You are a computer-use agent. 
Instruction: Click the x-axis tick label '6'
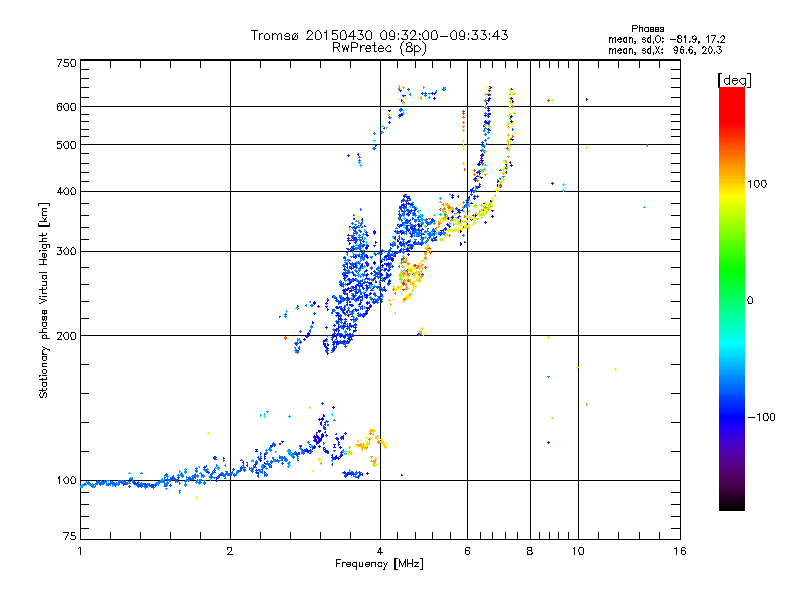pyautogui.click(x=467, y=551)
